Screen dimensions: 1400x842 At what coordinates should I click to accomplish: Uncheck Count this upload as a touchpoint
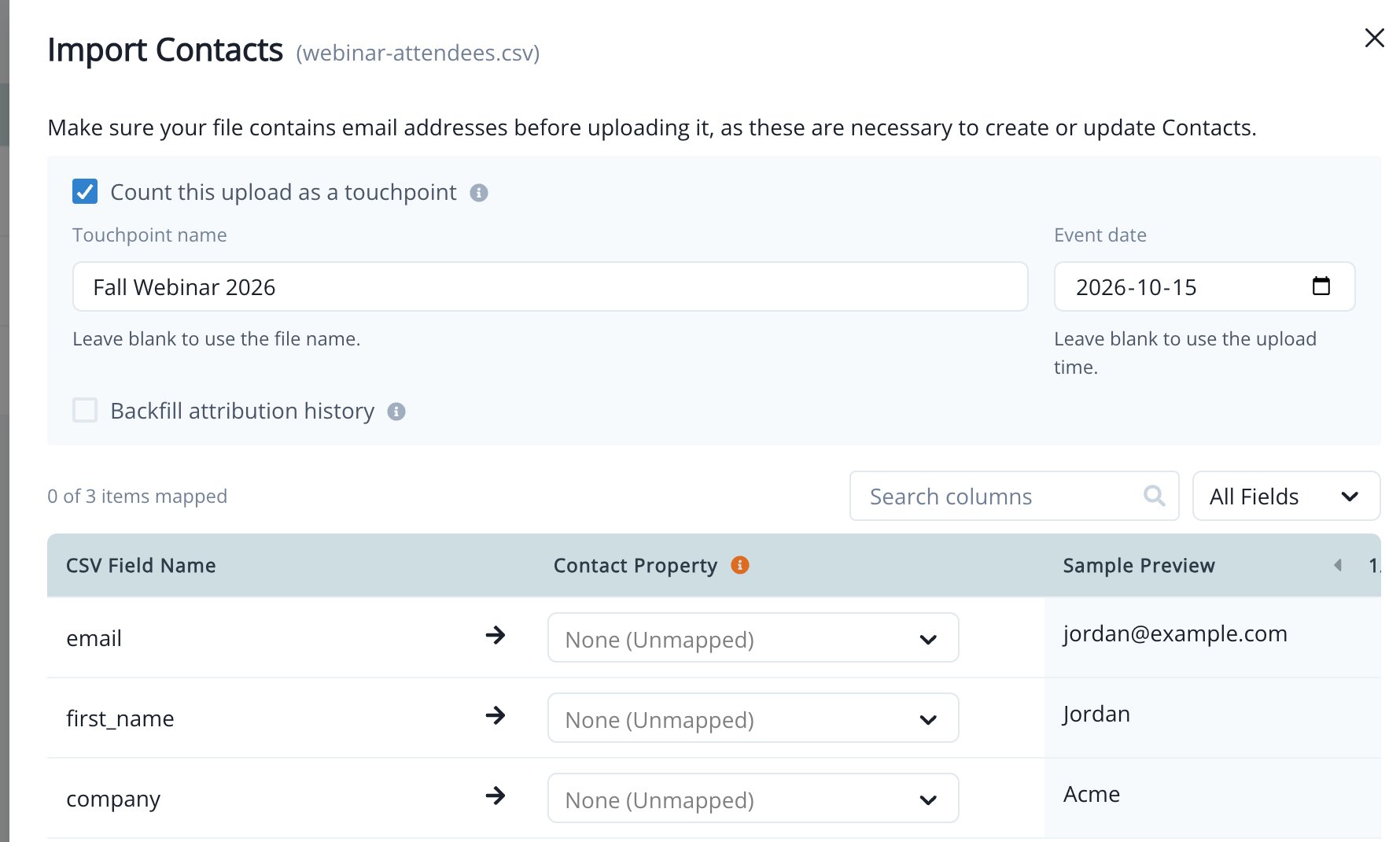(85, 191)
